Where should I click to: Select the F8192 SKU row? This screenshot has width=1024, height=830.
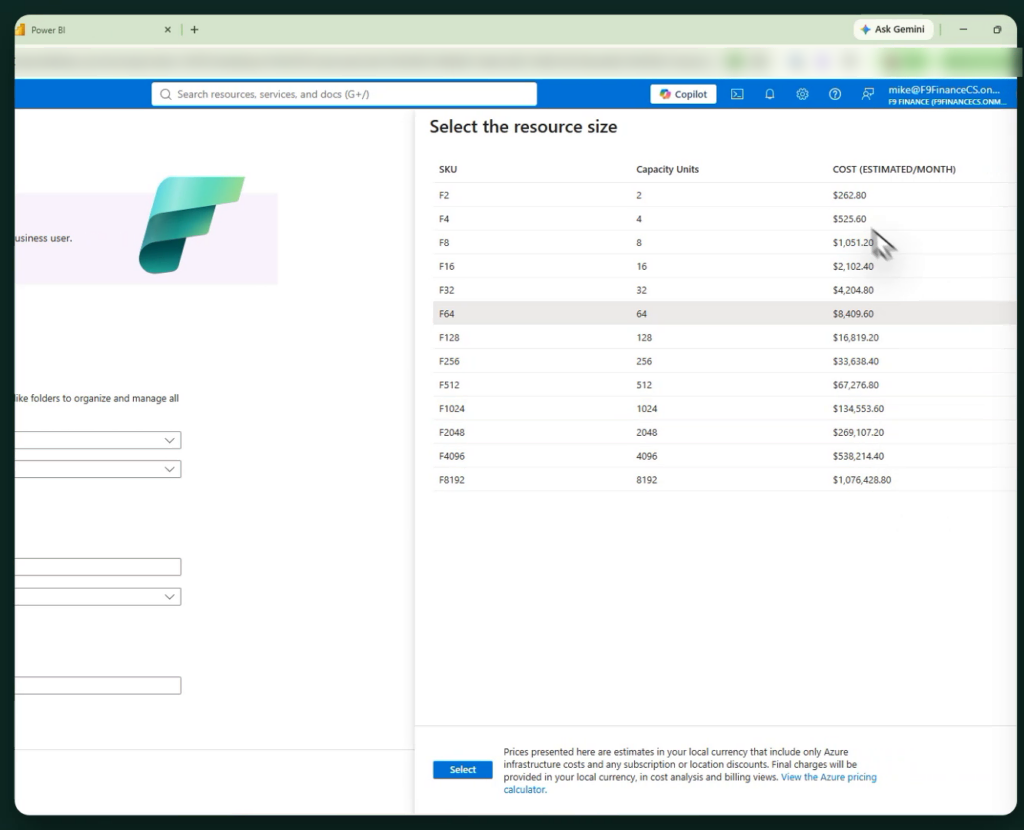coord(724,480)
